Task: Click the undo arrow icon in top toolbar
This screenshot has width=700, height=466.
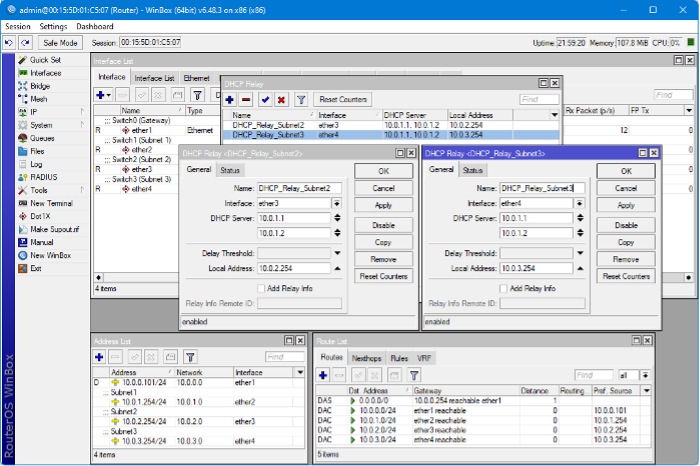Action: [9, 43]
